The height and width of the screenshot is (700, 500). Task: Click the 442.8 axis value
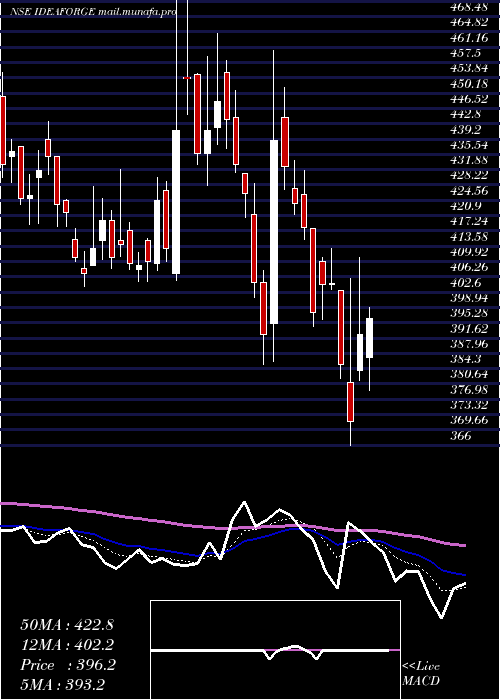click(x=466, y=114)
